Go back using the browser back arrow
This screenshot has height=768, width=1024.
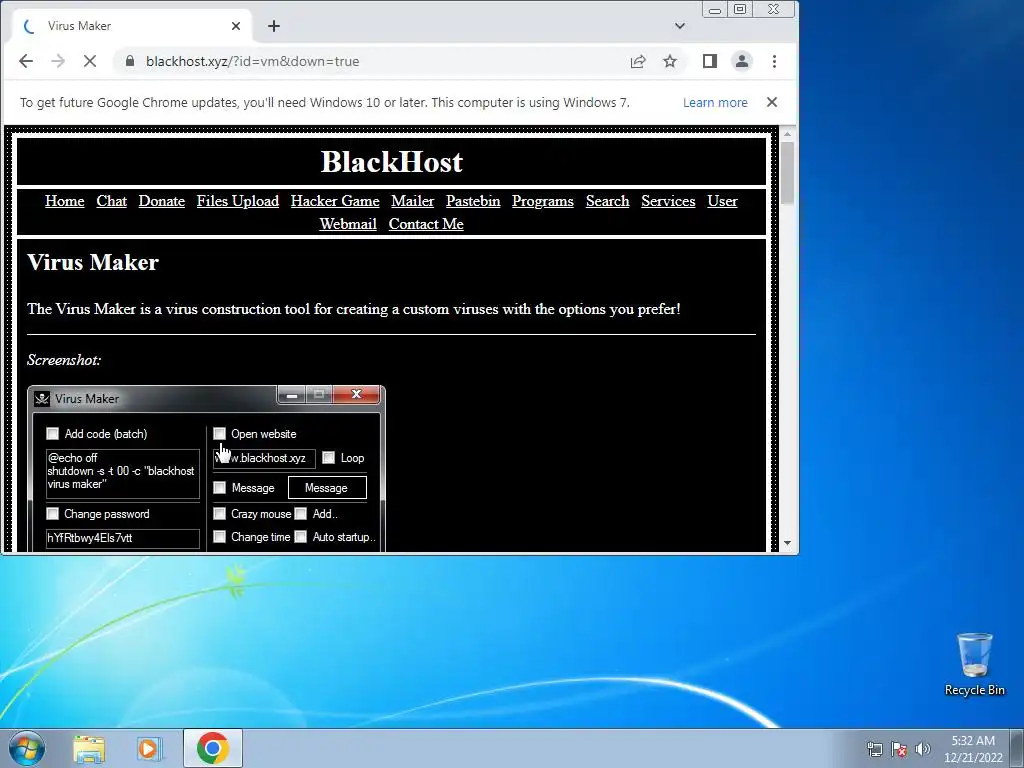pyautogui.click(x=26, y=61)
